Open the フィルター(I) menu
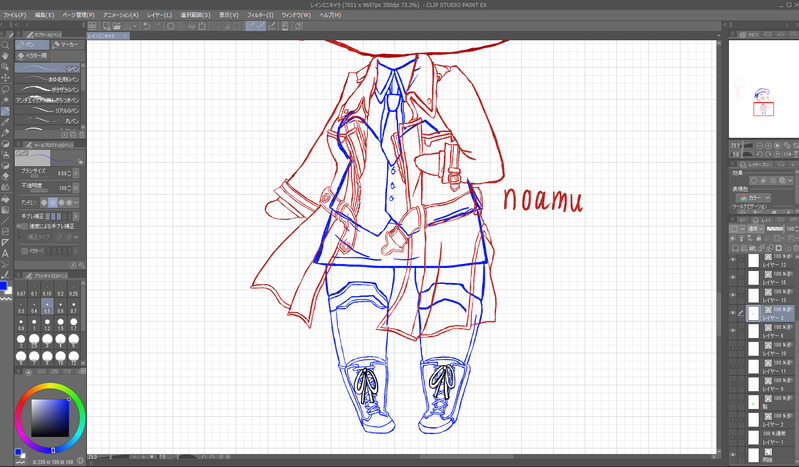799x467 pixels. coord(260,15)
